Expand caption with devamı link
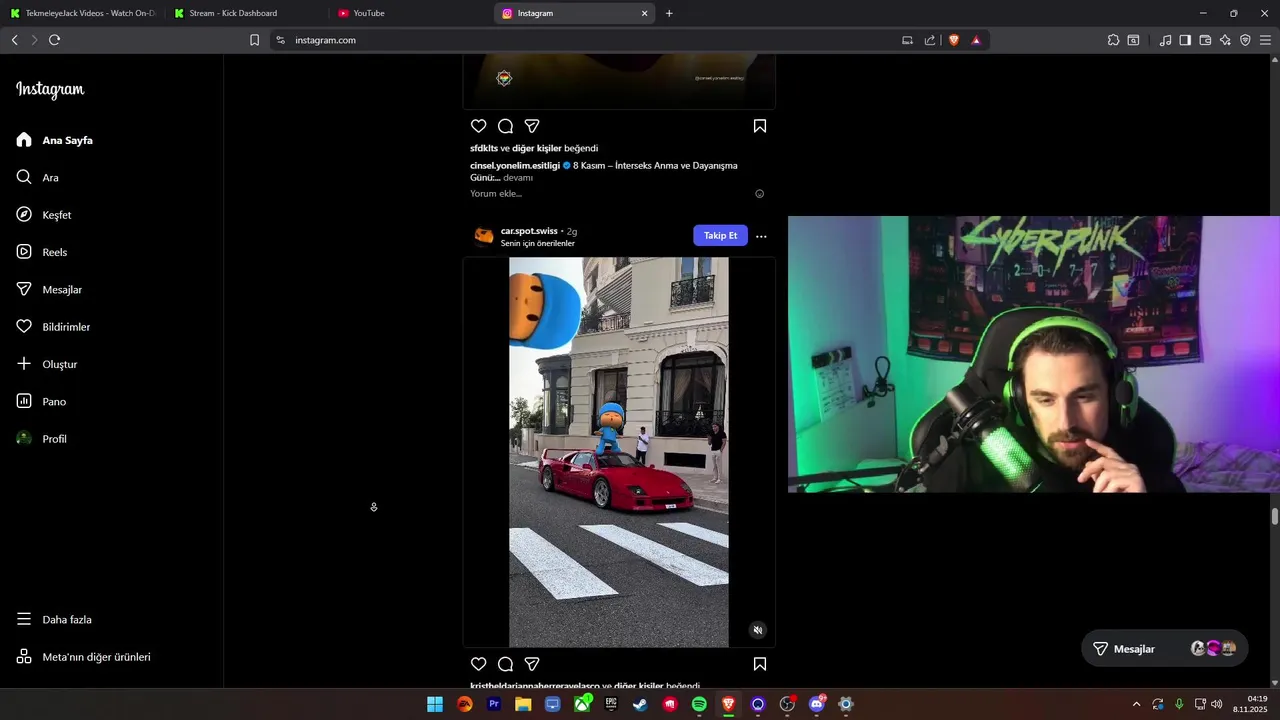1280x720 pixels. point(518,177)
